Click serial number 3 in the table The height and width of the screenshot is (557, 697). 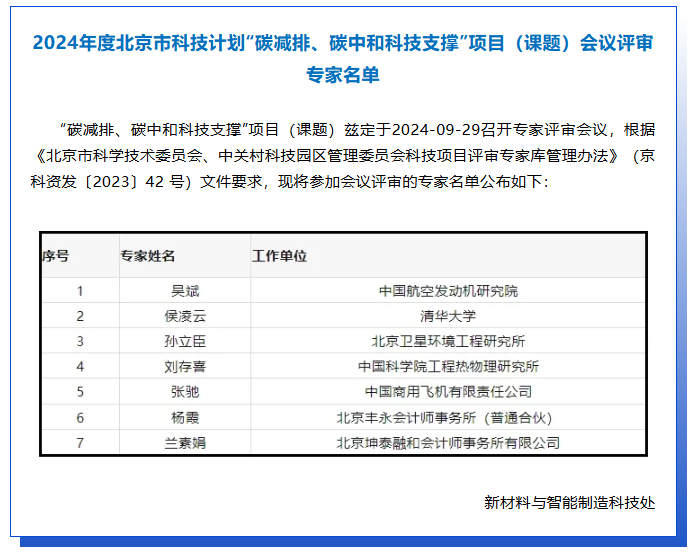[80, 341]
